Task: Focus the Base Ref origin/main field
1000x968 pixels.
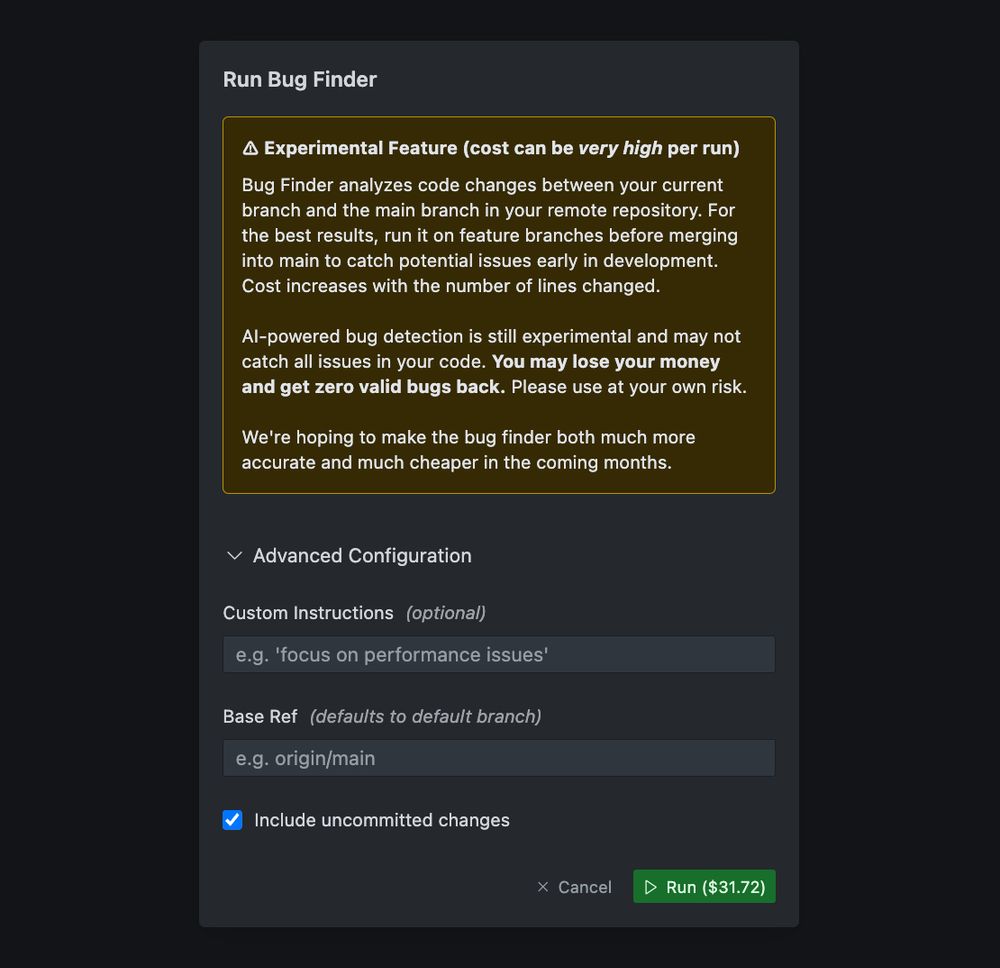Action: click(x=499, y=758)
